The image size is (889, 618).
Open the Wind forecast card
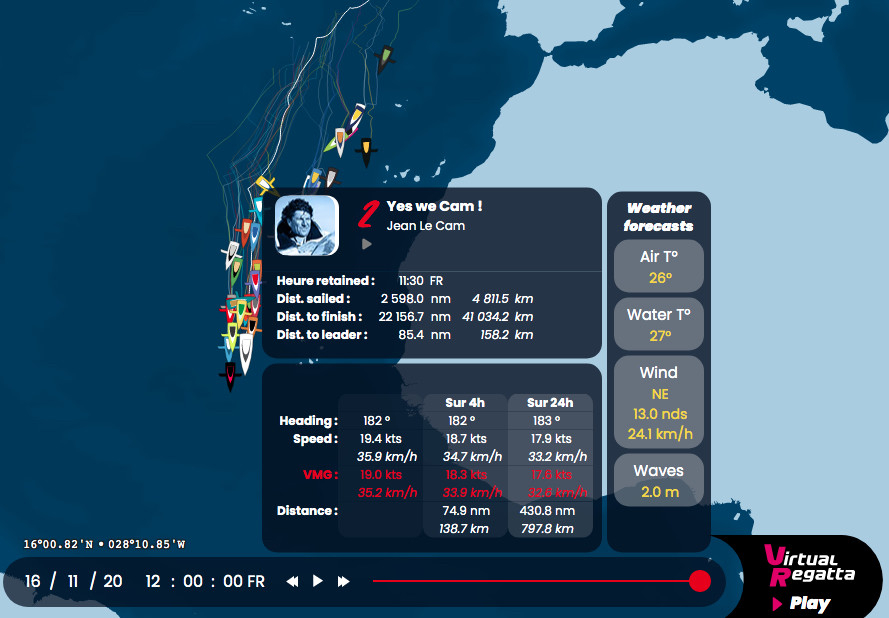(x=658, y=402)
